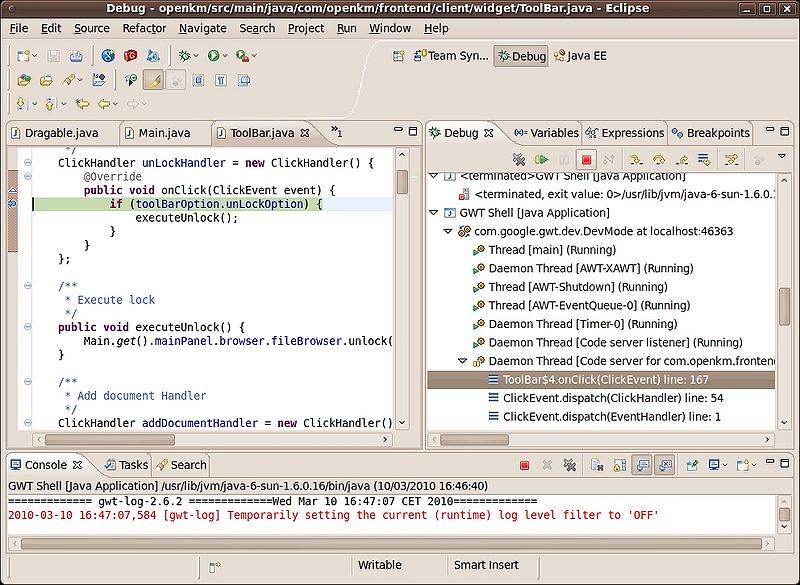Switch to the Main.java editor tab
This screenshot has width=800, height=585.
click(x=164, y=133)
